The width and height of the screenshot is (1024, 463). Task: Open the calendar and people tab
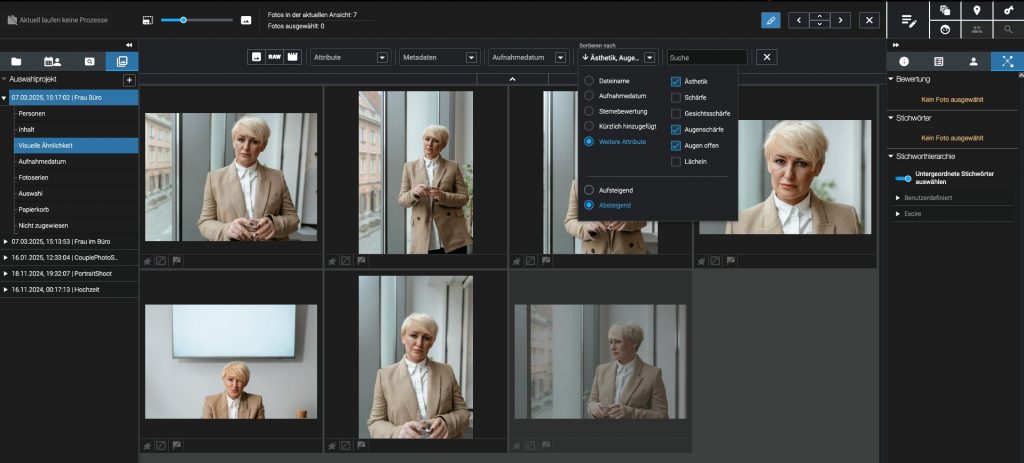point(52,61)
